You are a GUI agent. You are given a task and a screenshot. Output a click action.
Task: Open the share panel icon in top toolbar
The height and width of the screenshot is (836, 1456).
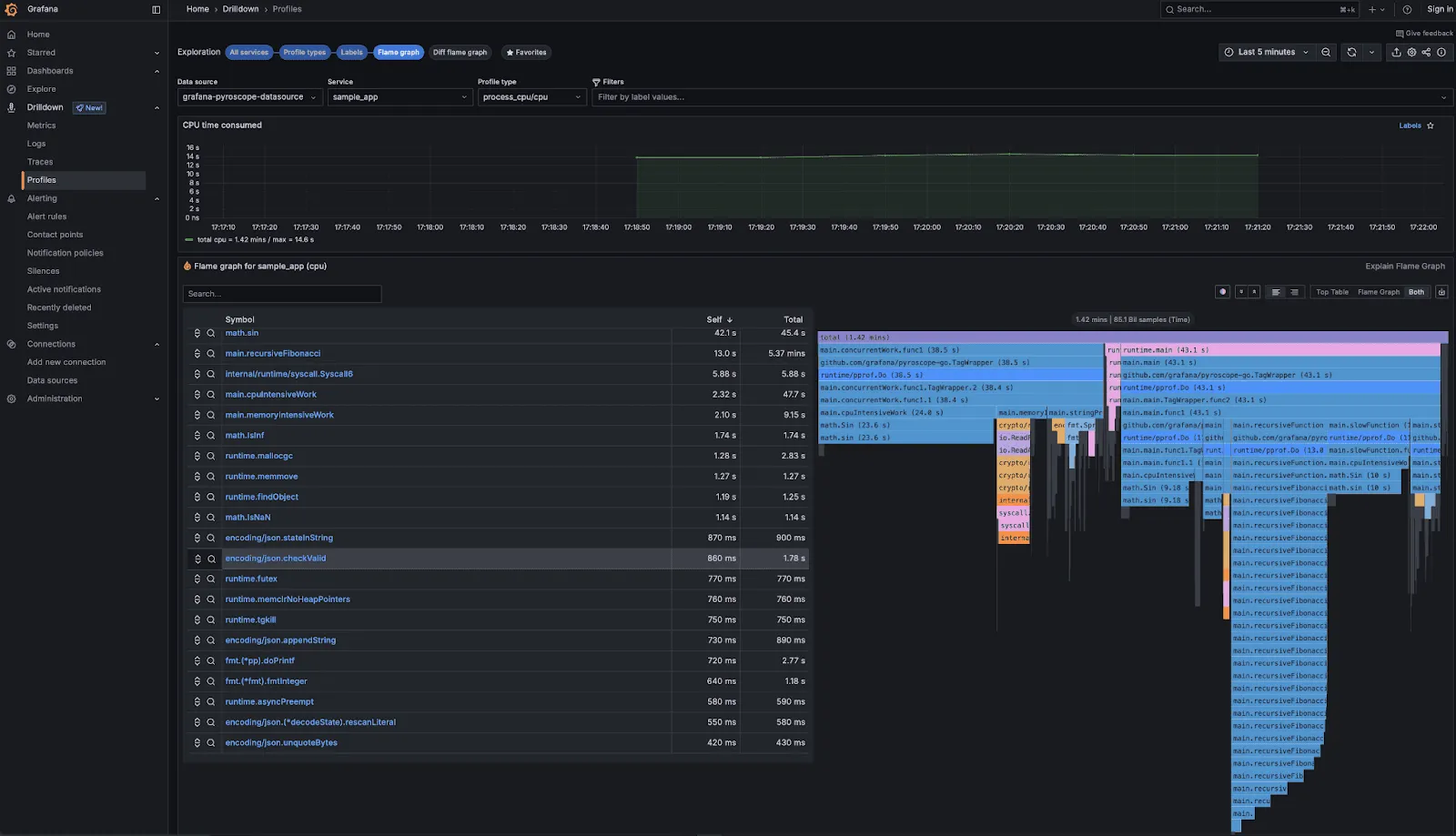pyautogui.click(x=1427, y=52)
